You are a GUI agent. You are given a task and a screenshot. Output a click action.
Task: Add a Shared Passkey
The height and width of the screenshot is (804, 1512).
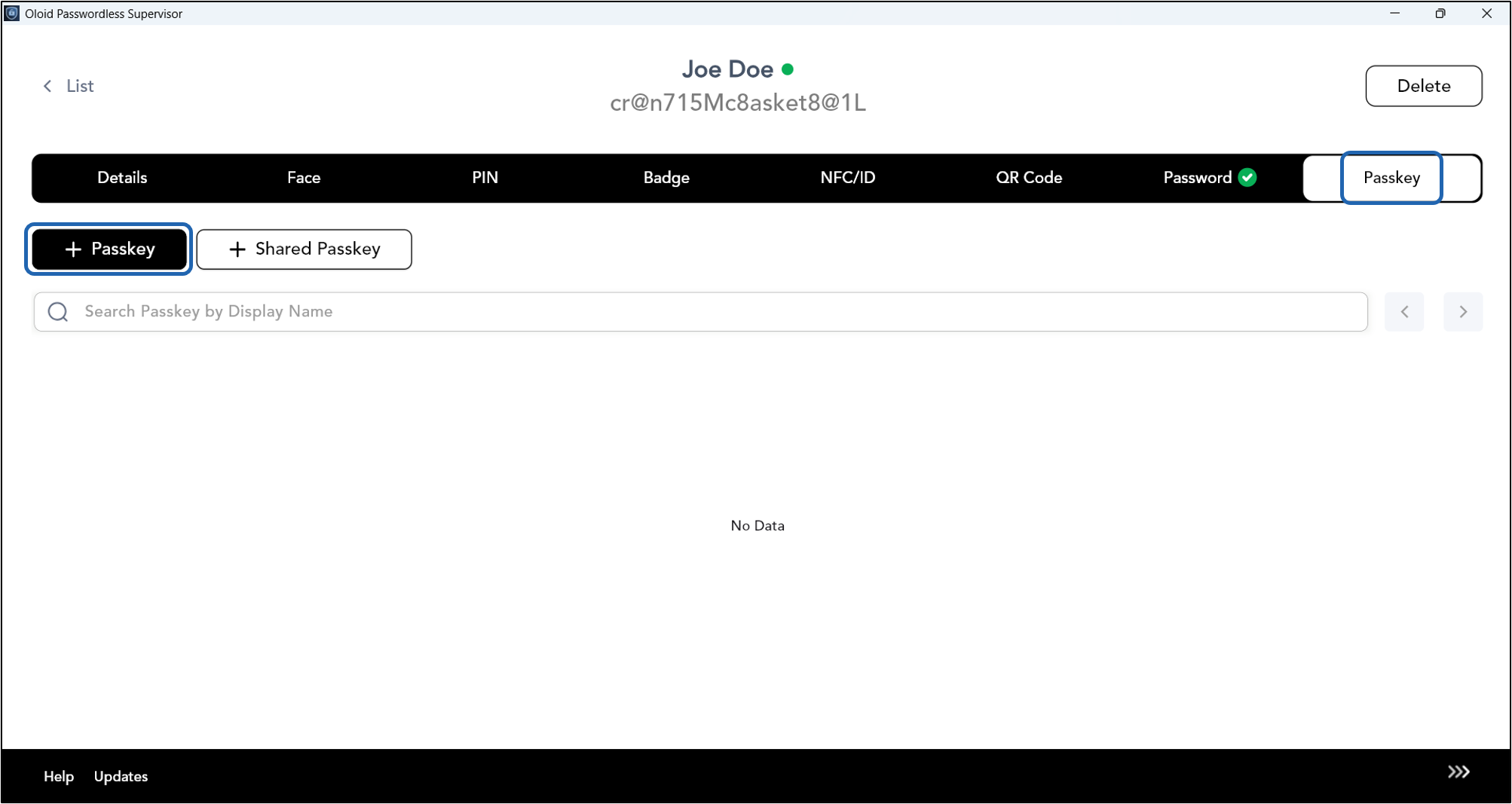click(304, 249)
